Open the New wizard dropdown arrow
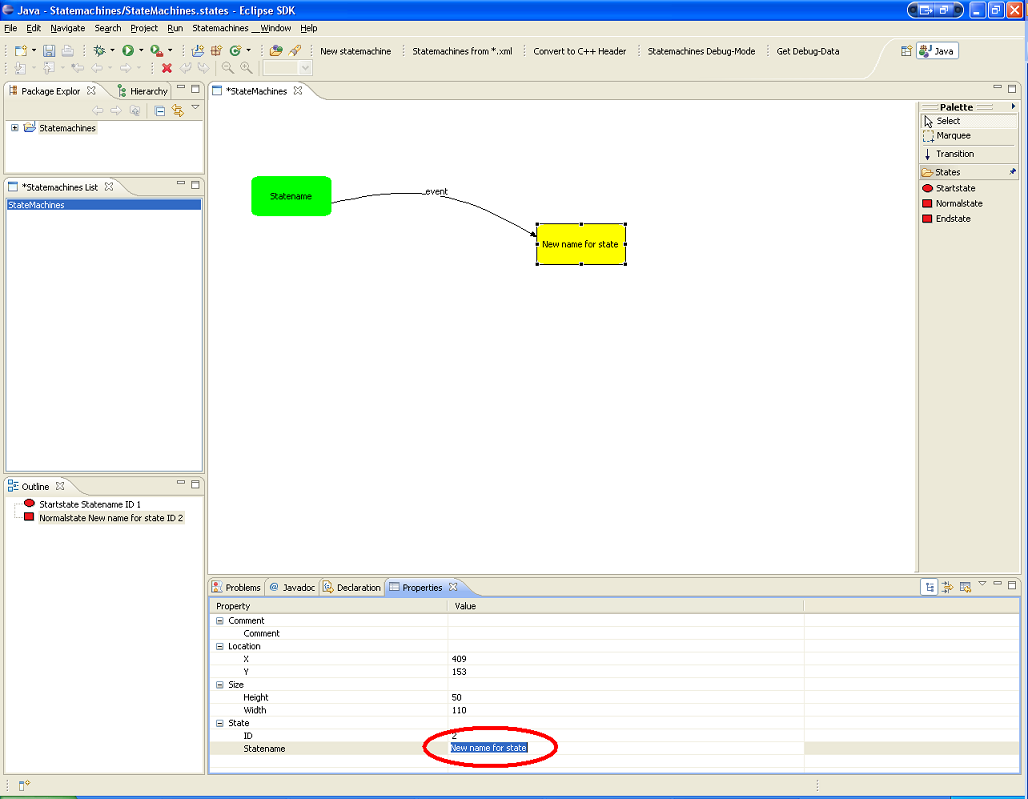 pos(33,50)
